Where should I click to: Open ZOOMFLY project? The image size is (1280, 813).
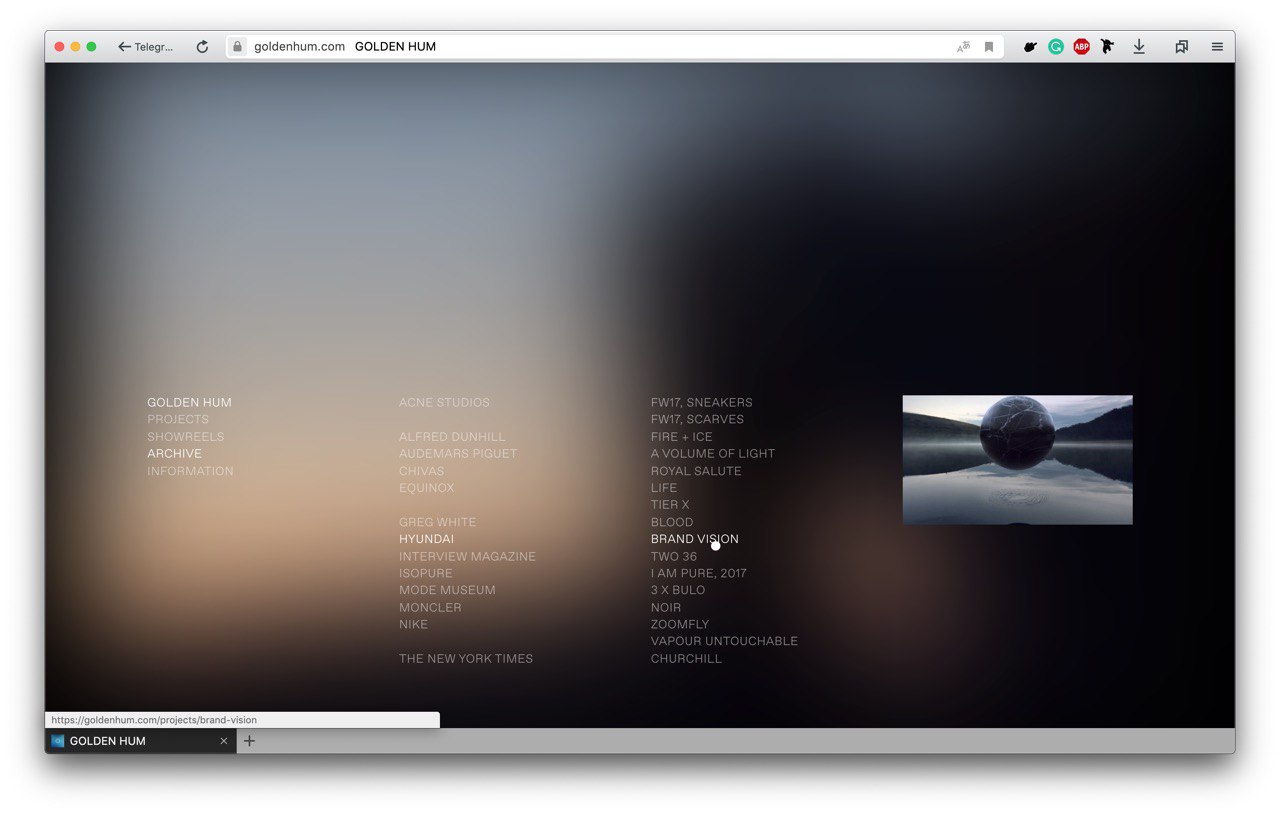click(x=680, y=625)
